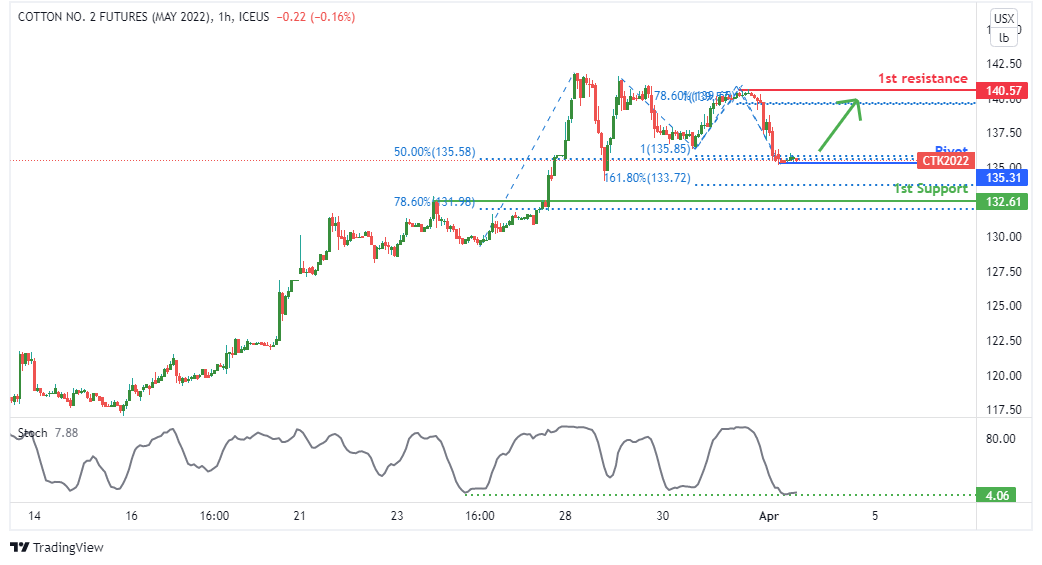This screenshot has width=1042, height=565.
Task: Select the 140.57 resistance price label
Action: point(1003,91)
